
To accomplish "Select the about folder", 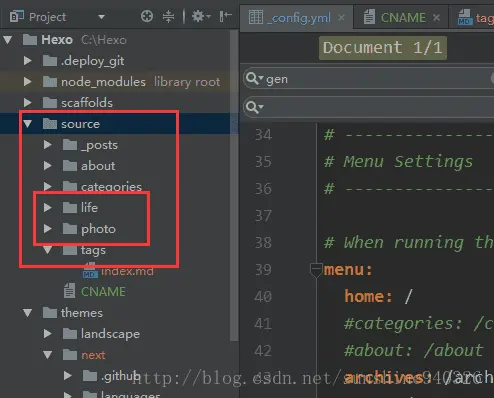I will (98, 166).
